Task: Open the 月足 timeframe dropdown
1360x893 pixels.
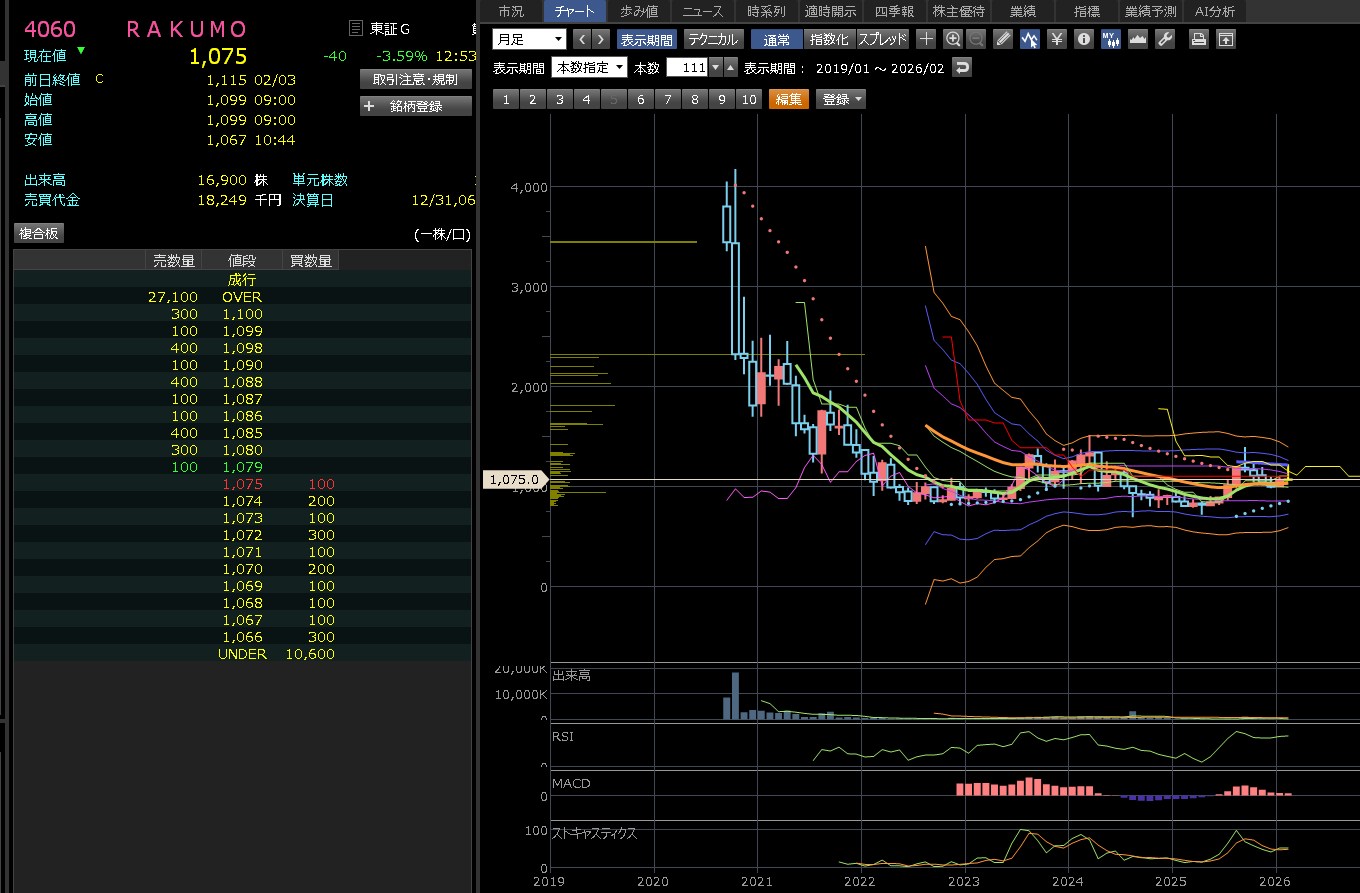Action: [x=529, y=39]
